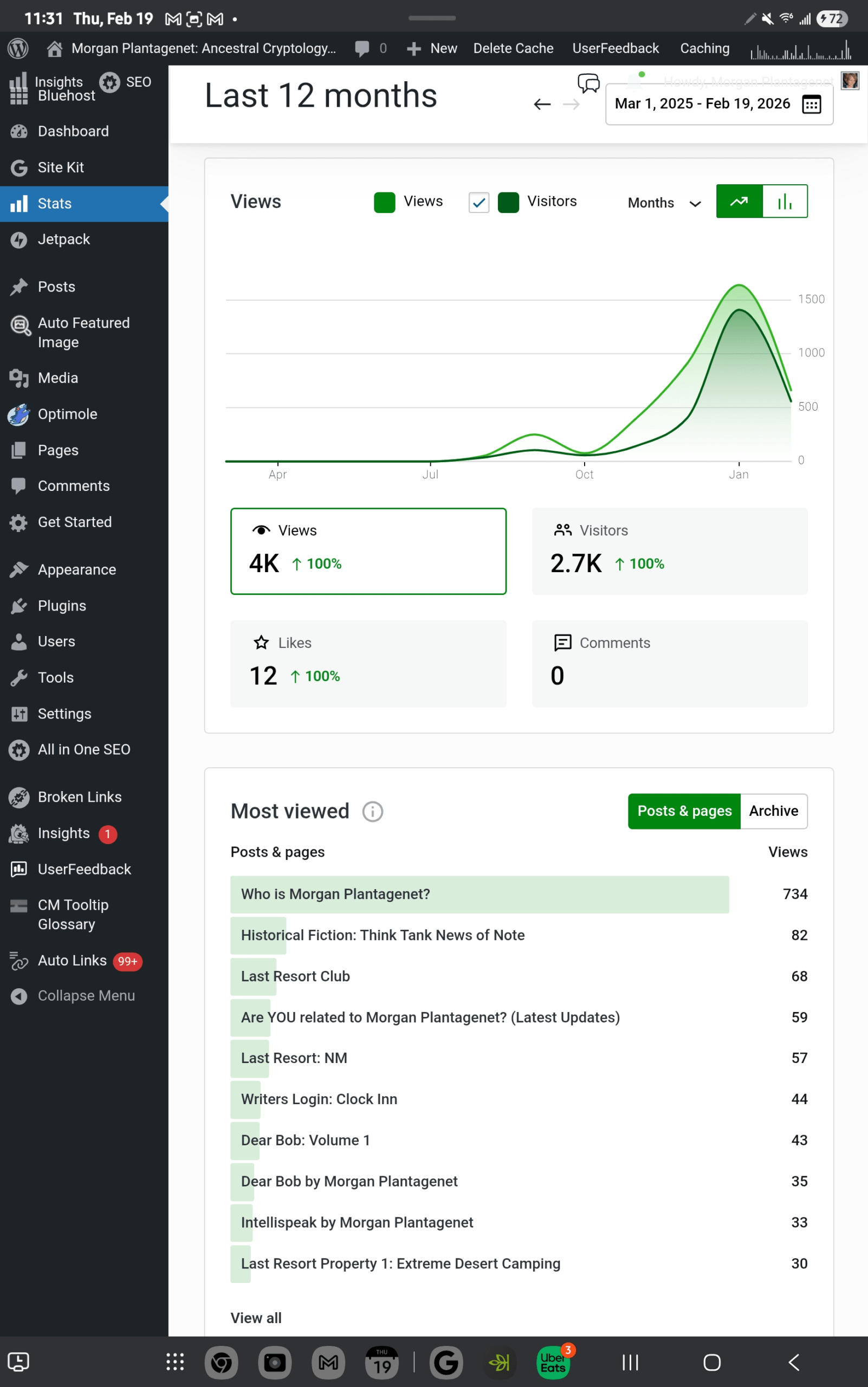Click View all under Most viewed
The height and width of the screenshot is (1387, 868).
coord(256,1318)
